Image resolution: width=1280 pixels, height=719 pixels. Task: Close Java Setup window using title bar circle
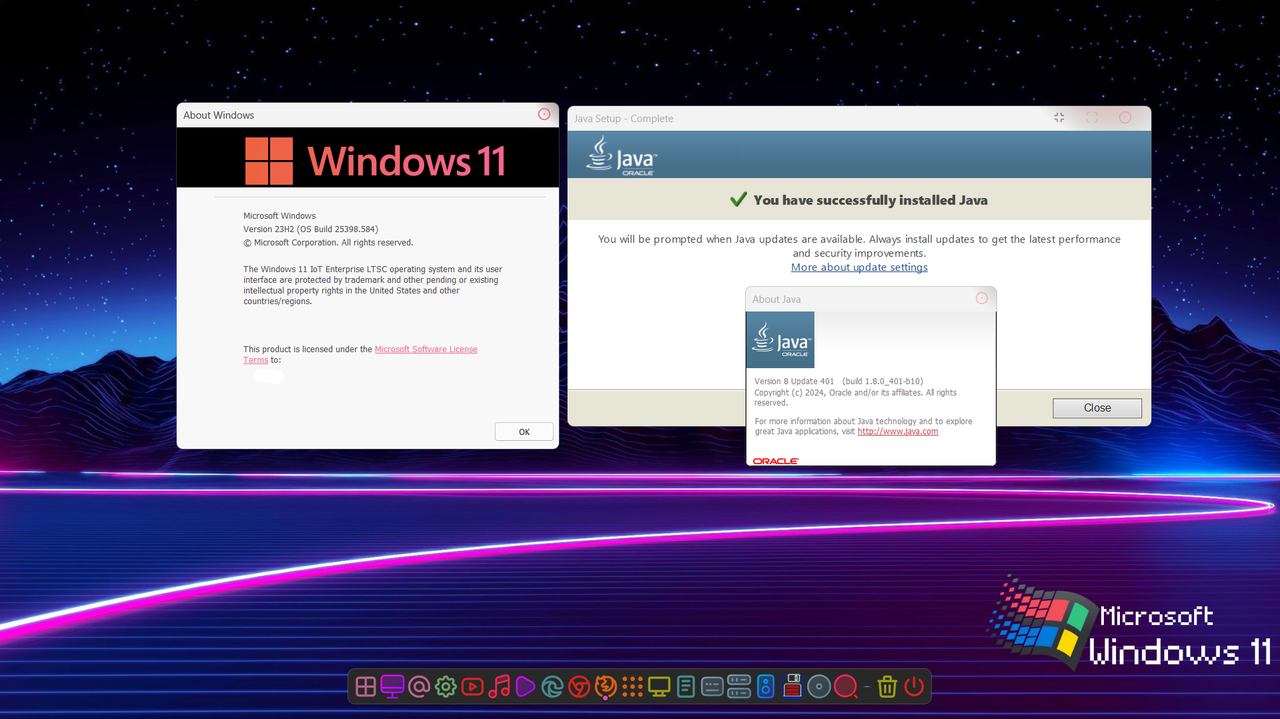(x=1125, y=117)
